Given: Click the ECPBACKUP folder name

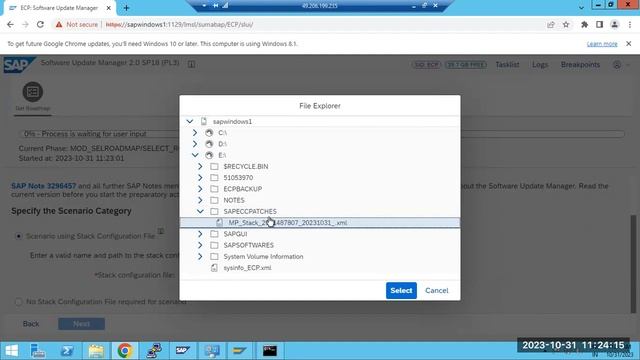Looking at the screenshot, I should [x=242, y=189].
